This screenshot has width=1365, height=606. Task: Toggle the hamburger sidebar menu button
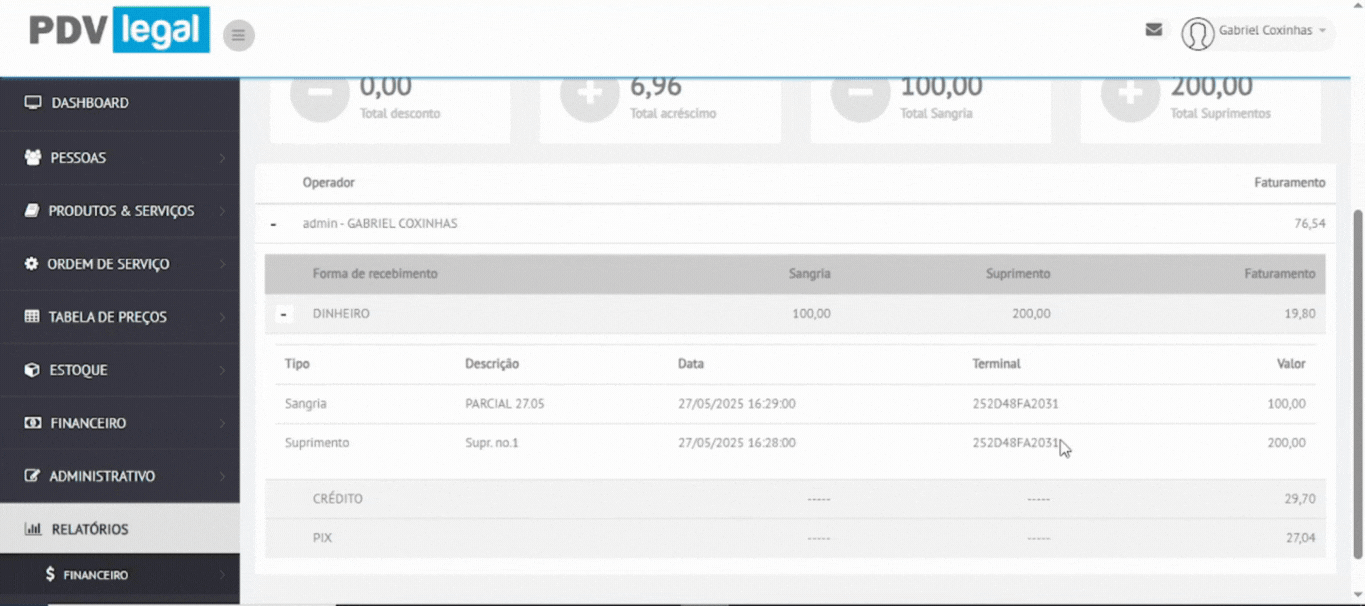[238, 36]
